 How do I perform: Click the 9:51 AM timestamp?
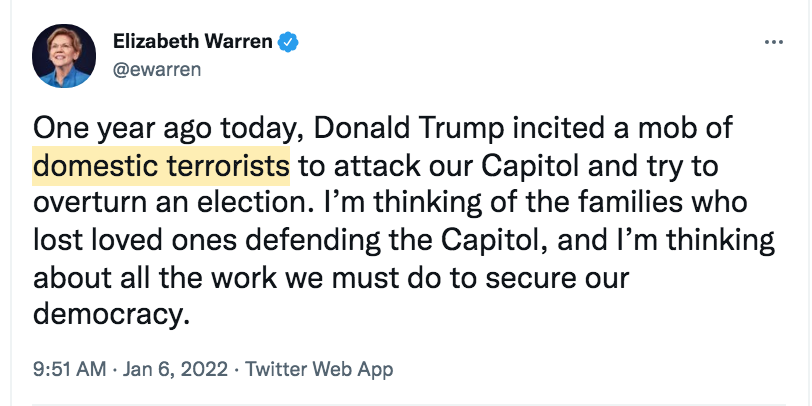click(69, 369)
